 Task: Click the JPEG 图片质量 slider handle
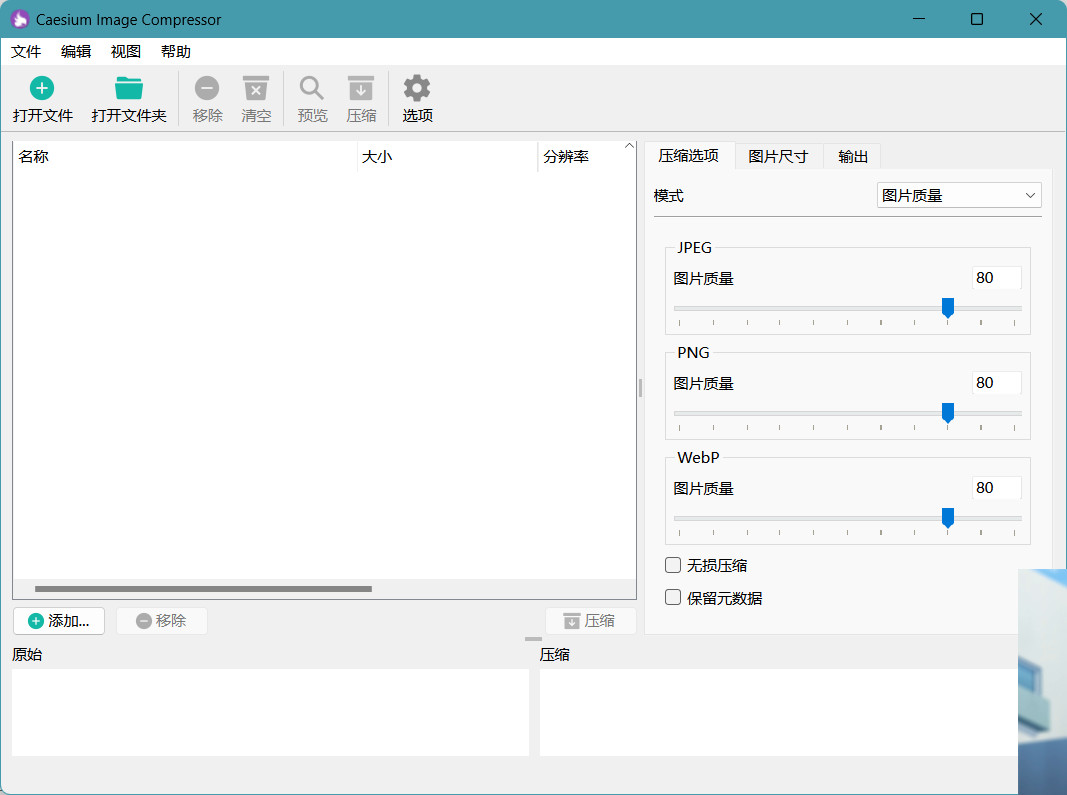(947, 308)
